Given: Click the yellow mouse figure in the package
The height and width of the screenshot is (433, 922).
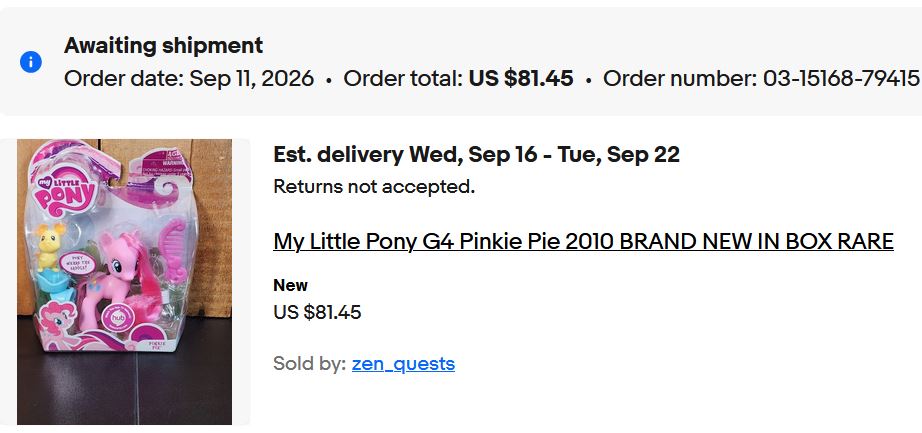Looking at the screenshot, I should (48, 247).
